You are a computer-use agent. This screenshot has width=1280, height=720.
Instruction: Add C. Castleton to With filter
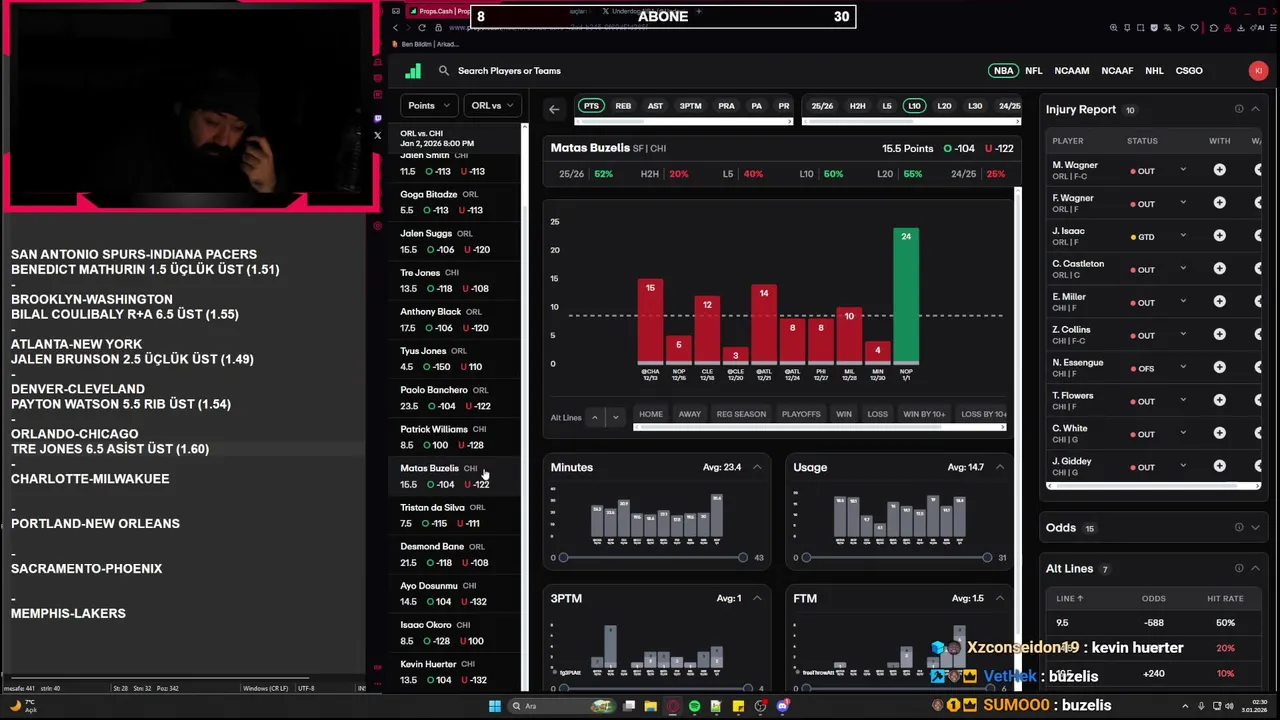pos(1219,269)
